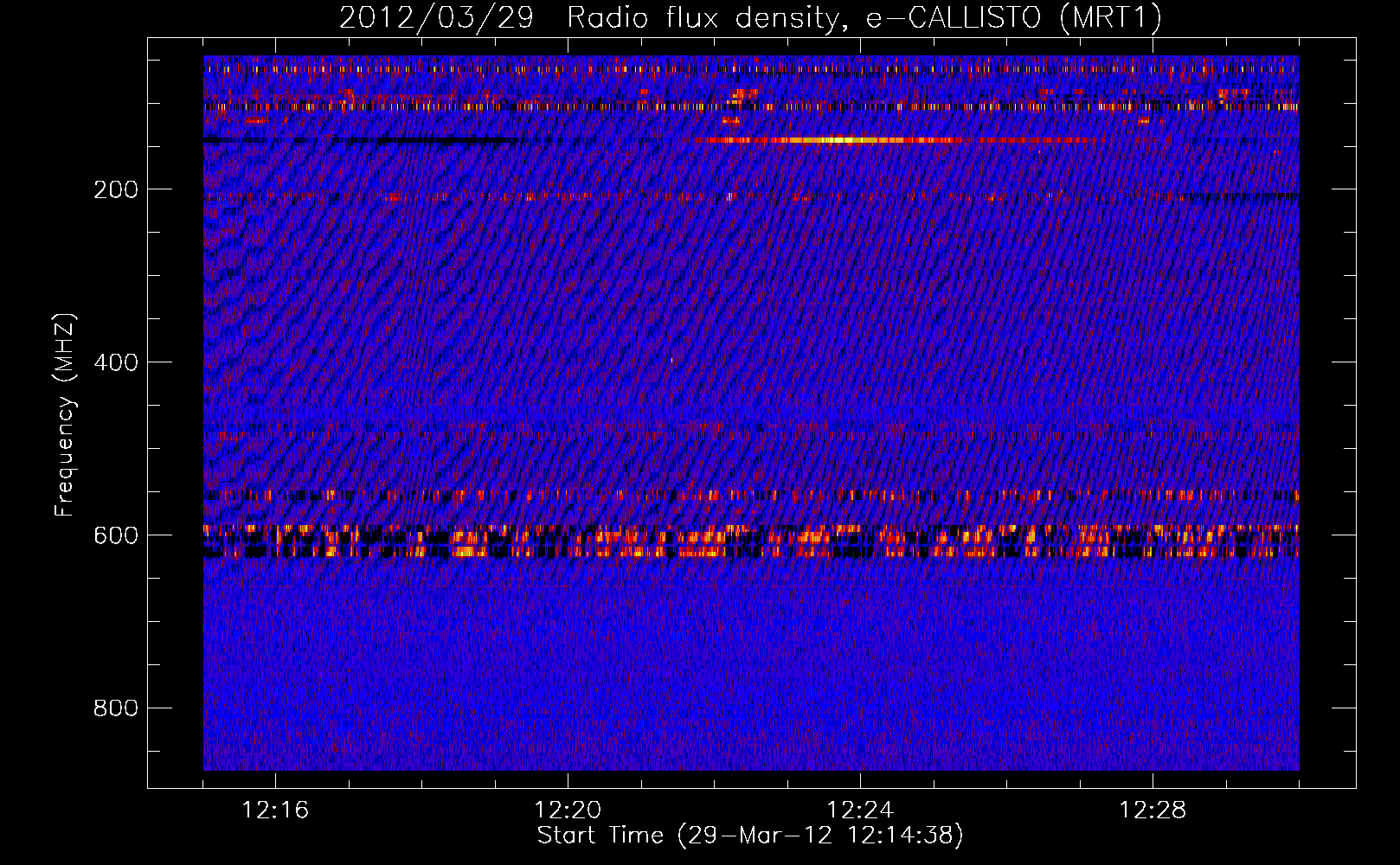This screenshot has width=1400, height=865.
Task: Select the '400' frequency tick label
Action: point(116,362)
